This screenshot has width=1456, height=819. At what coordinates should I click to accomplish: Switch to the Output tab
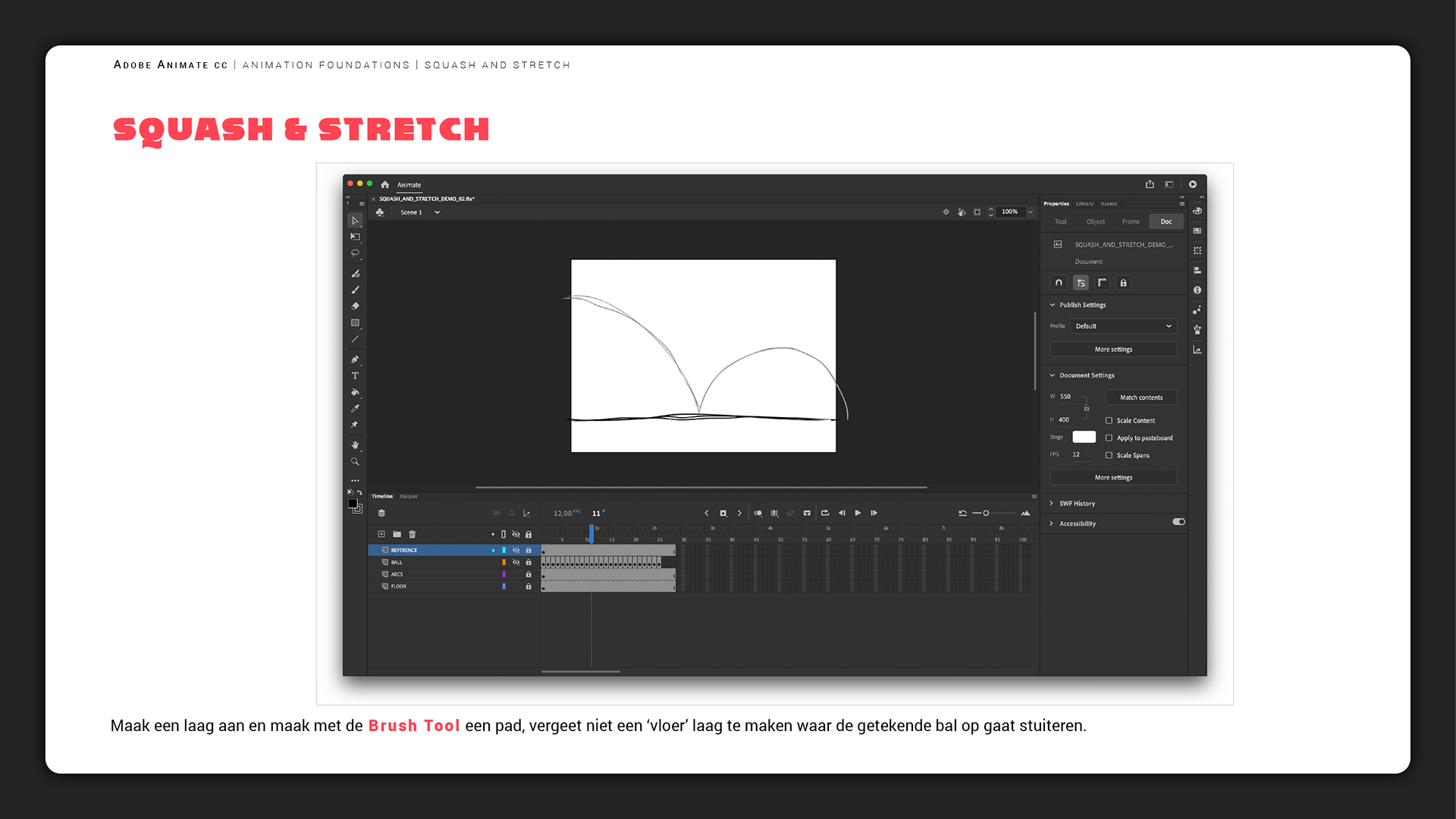click(x=409, y=497)
